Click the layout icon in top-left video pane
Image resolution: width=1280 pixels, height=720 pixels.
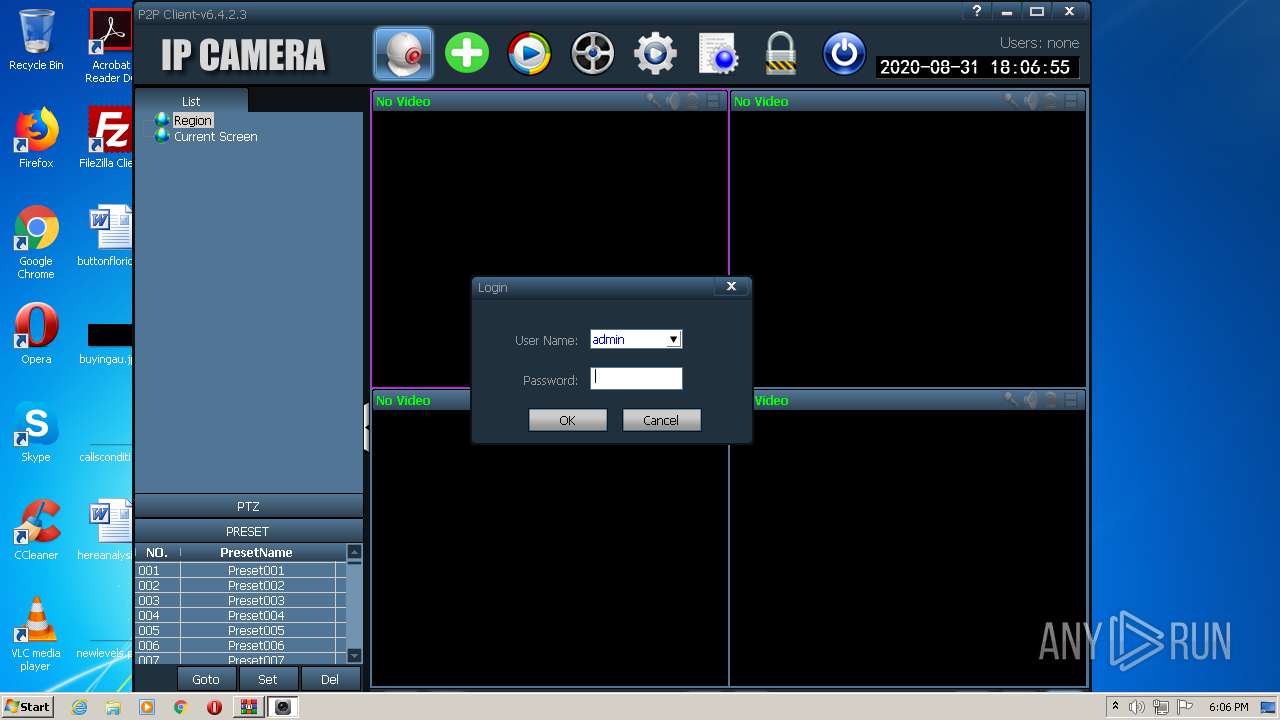pyautogui.click(x=713, y=100)
